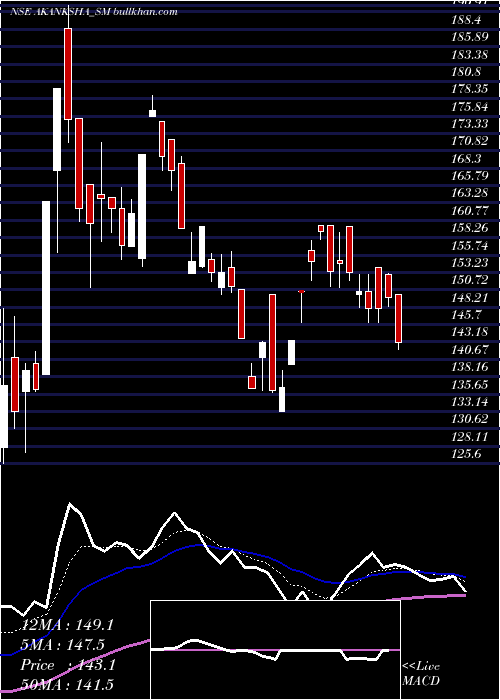Click the 153.23 price axis label
Viewport: 500px width, 700px height.
(469, 264)
